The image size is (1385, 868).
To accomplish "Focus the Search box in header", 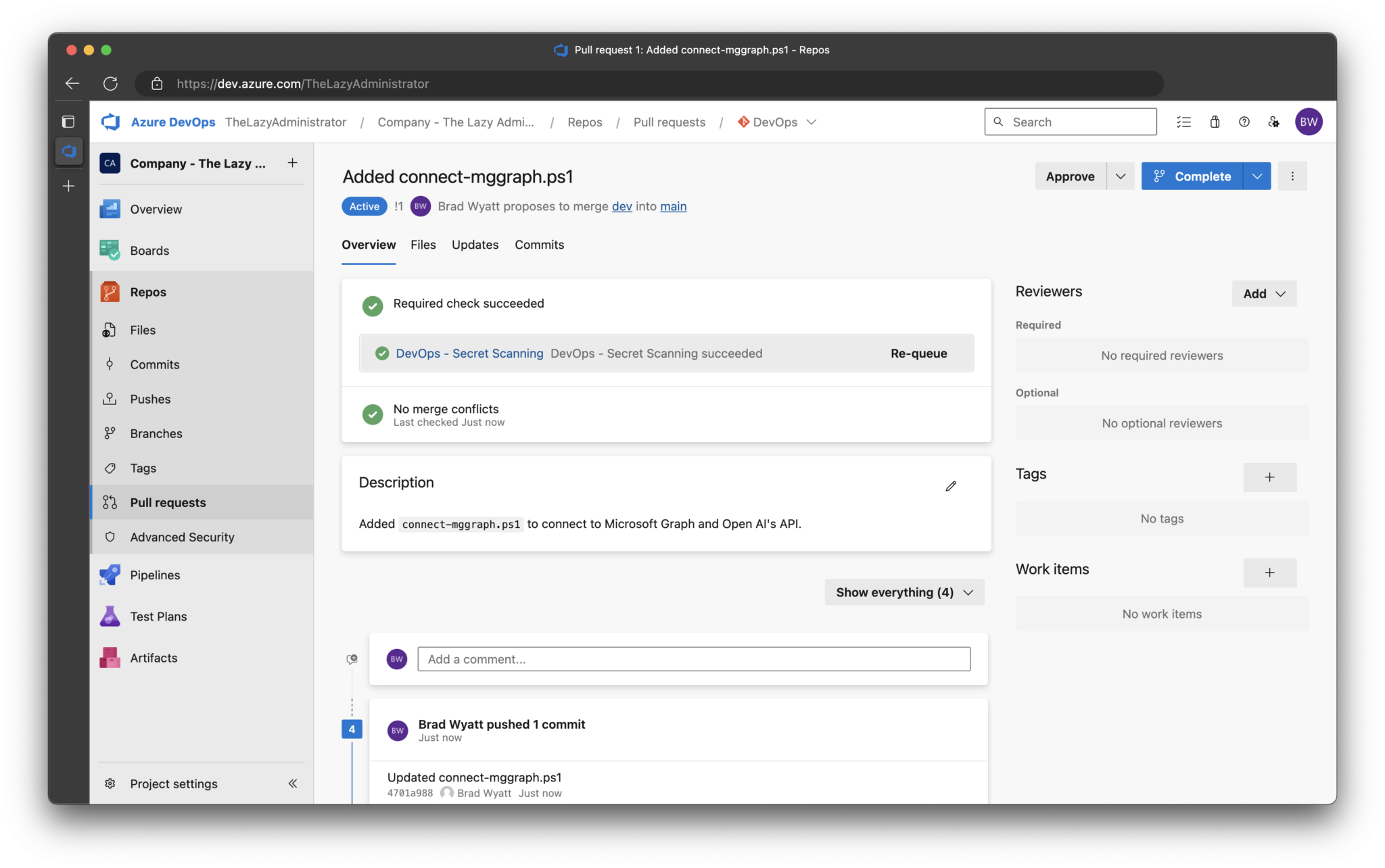I will click(x=1071, y=122).
